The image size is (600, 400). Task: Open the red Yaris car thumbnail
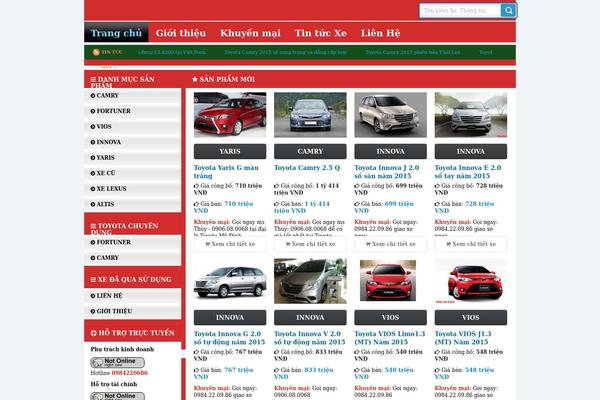tap(230, 115)
